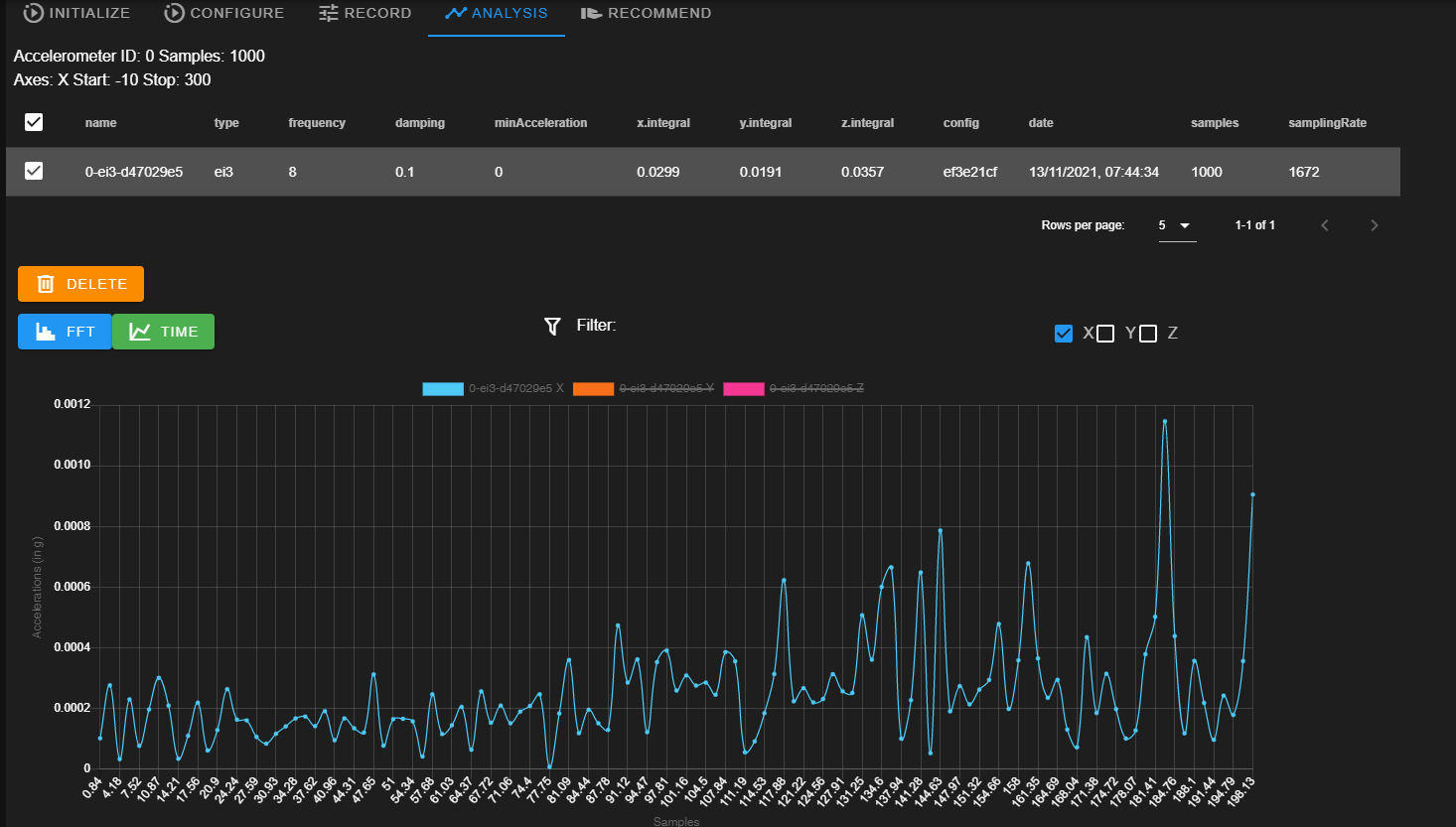Enable the Z axis checkbox

point(1148,334)
